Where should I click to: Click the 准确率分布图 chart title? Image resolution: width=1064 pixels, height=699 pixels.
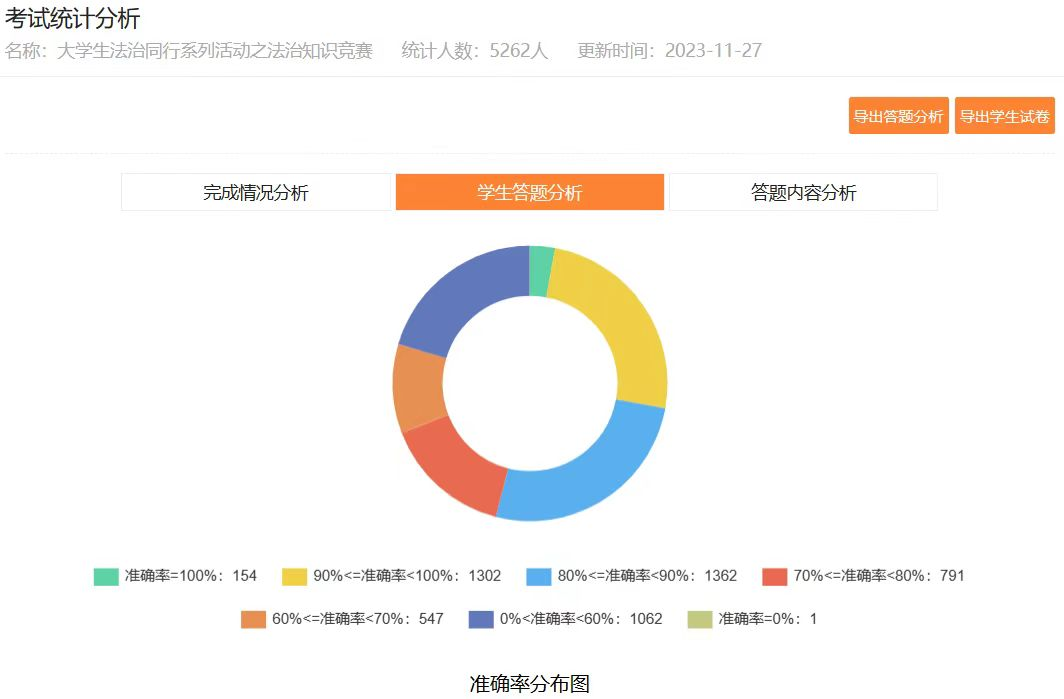[530, 683]
